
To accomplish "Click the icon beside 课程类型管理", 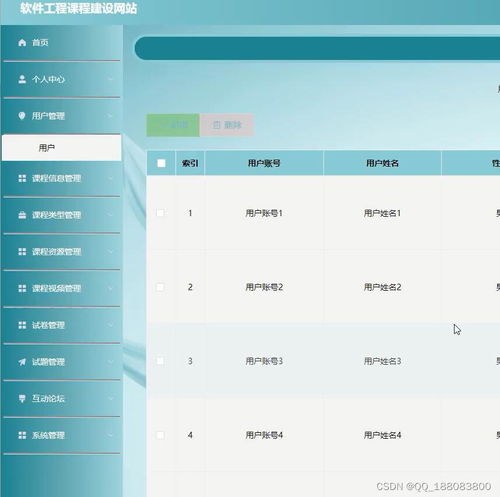I will coord(22,215).
